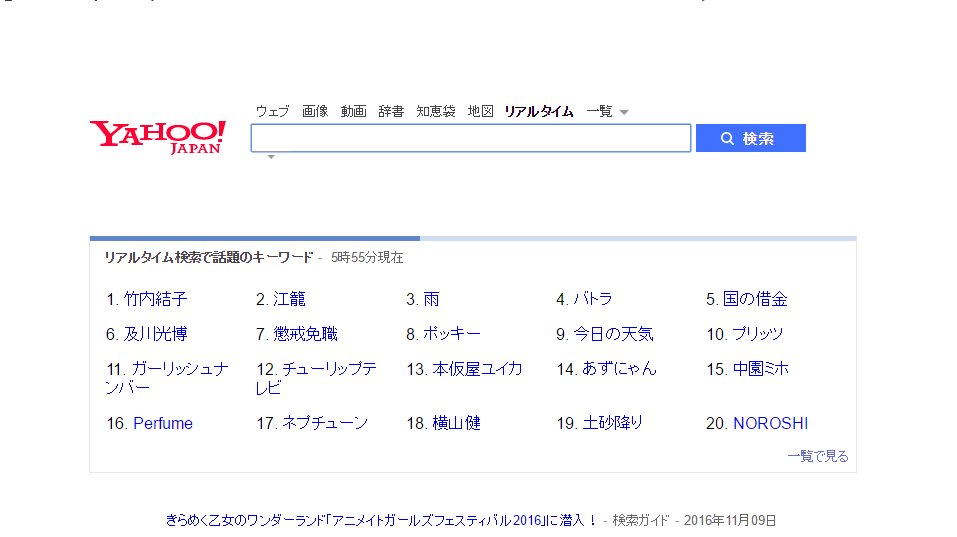This screenshot has width=957, height=537.
Task: Open trending keyword プリッツ
Action: 757,334
